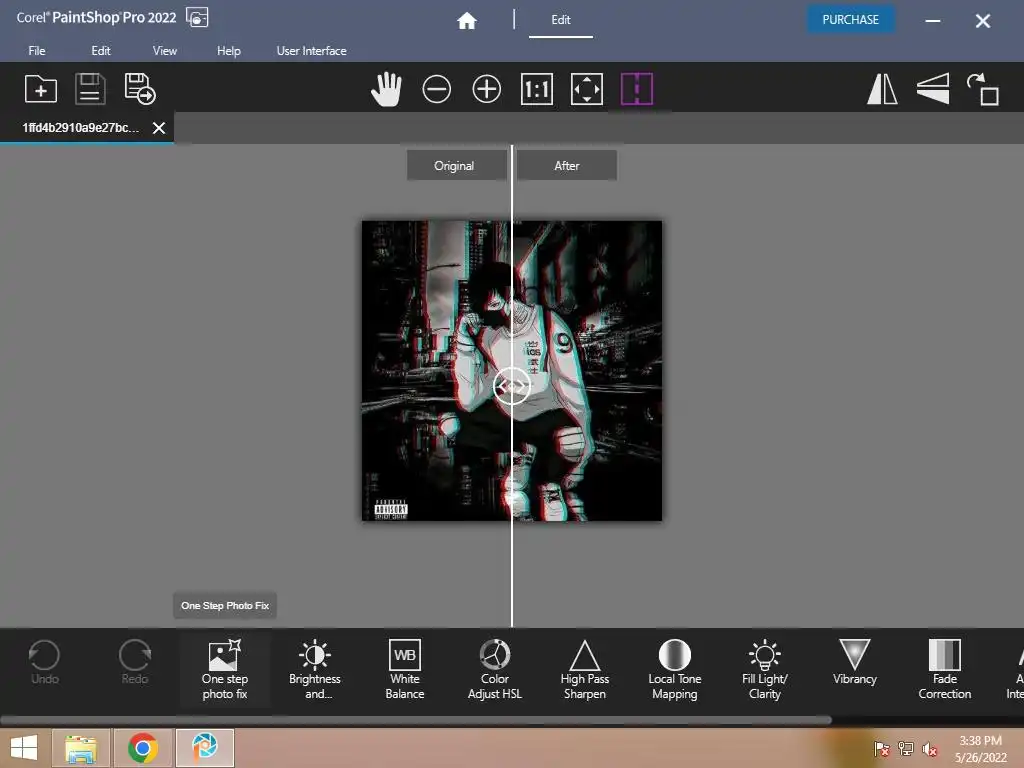
Task: Flip the image vertically icon
Action: (933, 89)
